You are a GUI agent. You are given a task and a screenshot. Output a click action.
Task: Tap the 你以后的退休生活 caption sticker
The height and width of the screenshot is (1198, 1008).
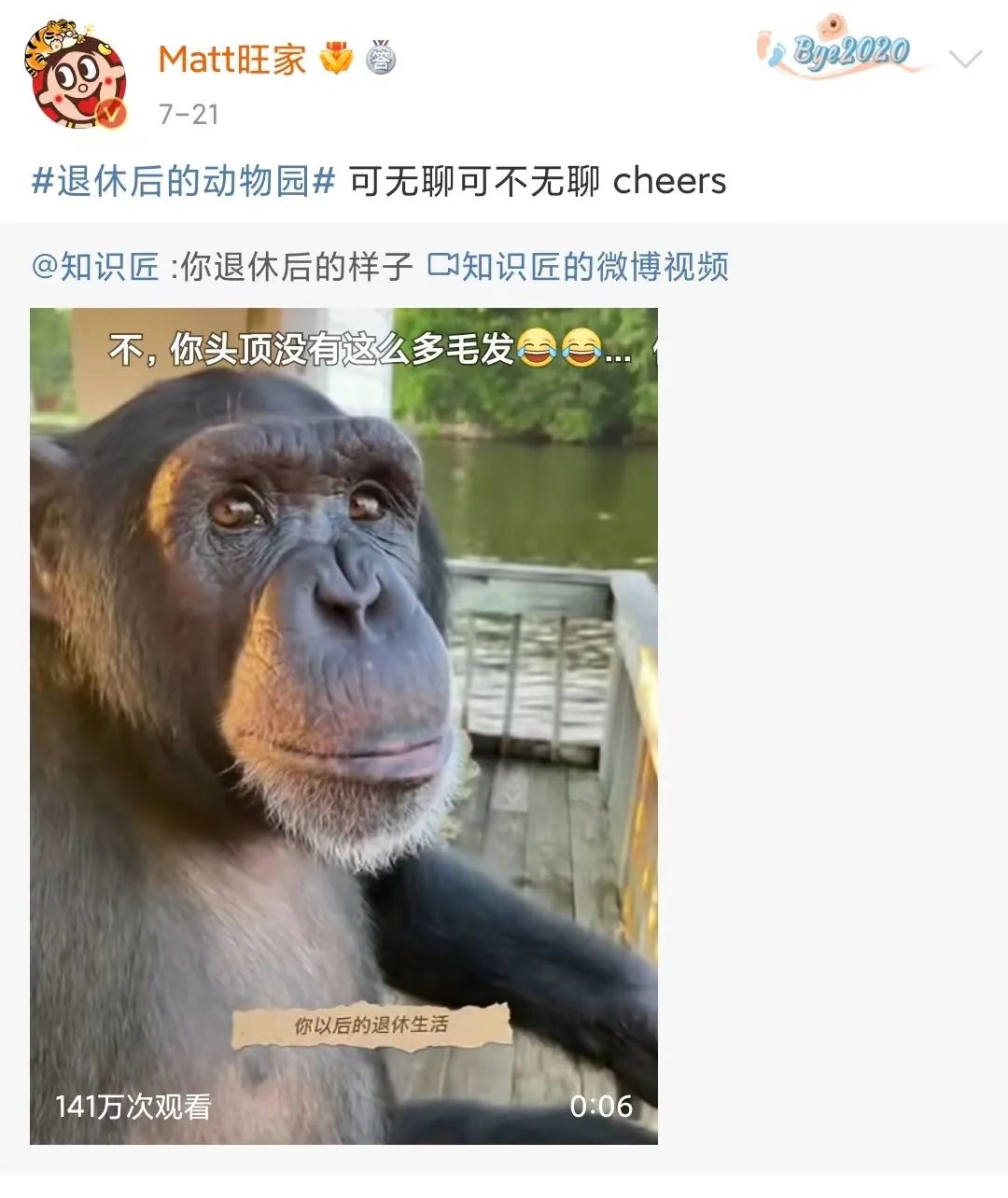tap(371, 1025)
